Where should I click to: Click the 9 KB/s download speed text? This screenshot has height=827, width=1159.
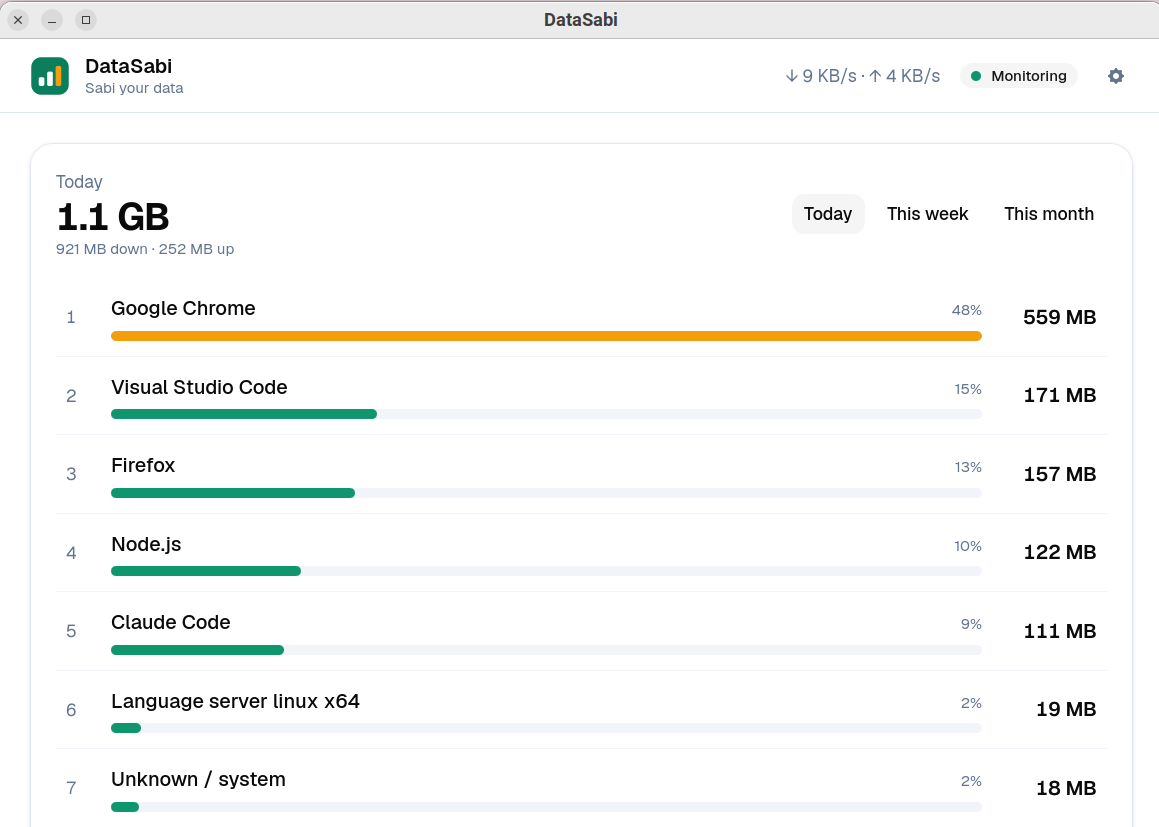[x=829, y=76]
